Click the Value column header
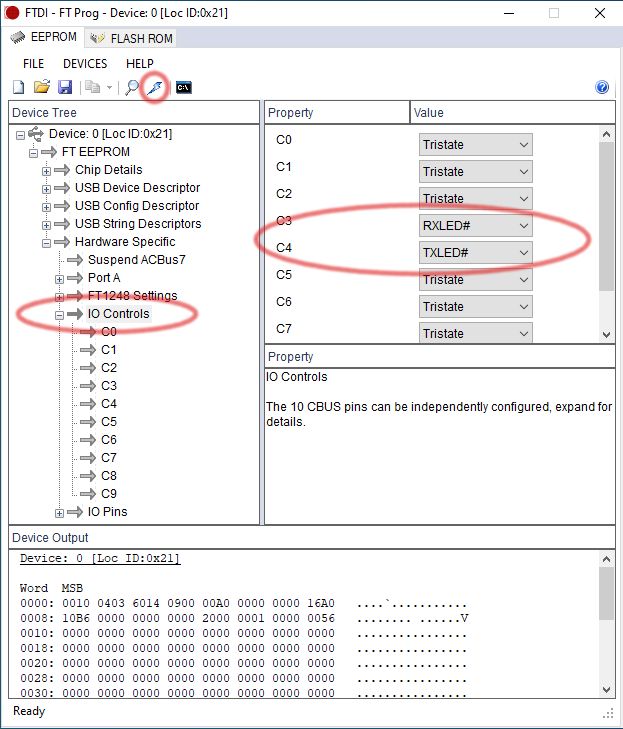 point(513,113)
